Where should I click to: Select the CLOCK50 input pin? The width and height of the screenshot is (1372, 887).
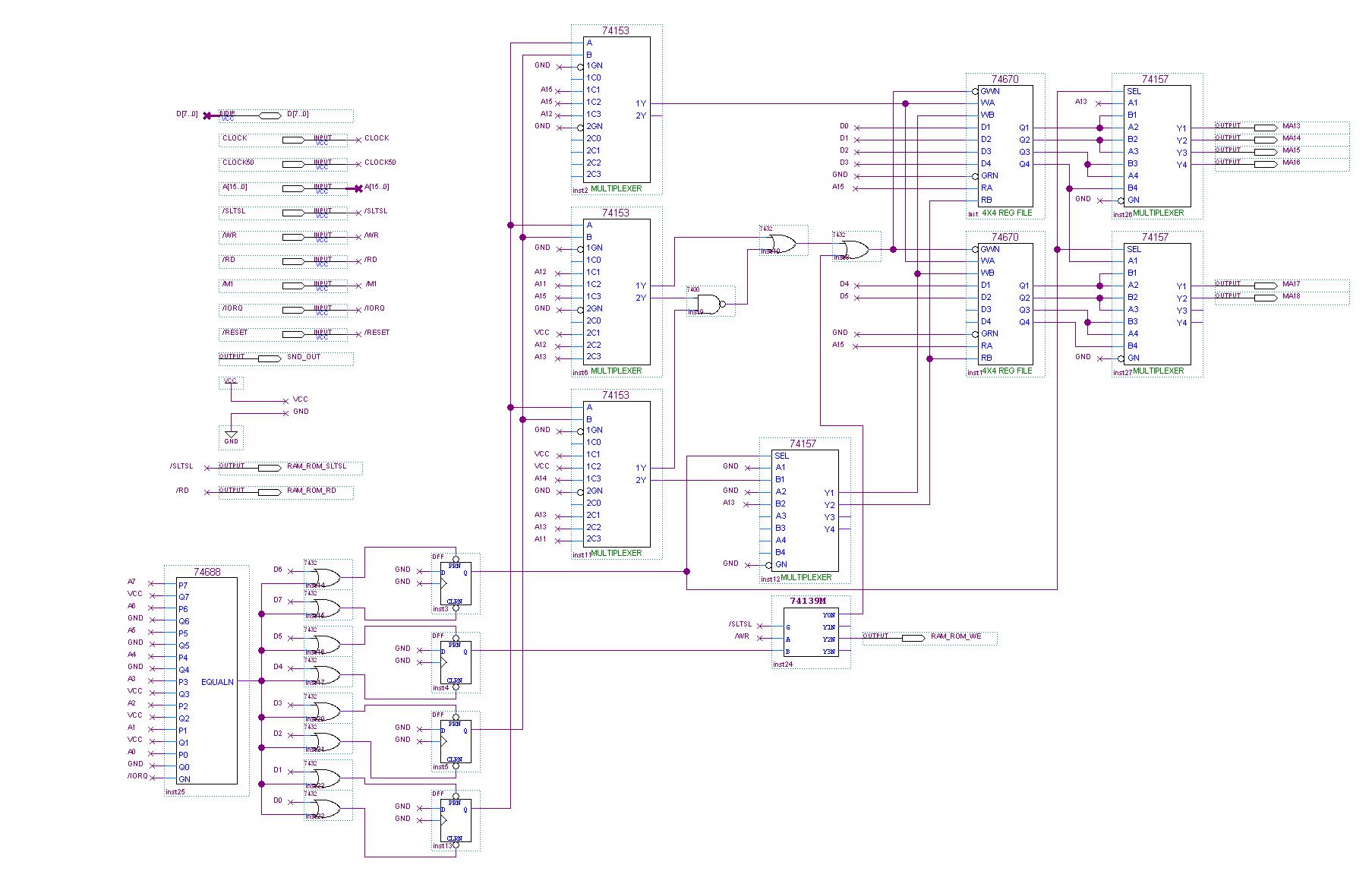[x=282, y=164]
